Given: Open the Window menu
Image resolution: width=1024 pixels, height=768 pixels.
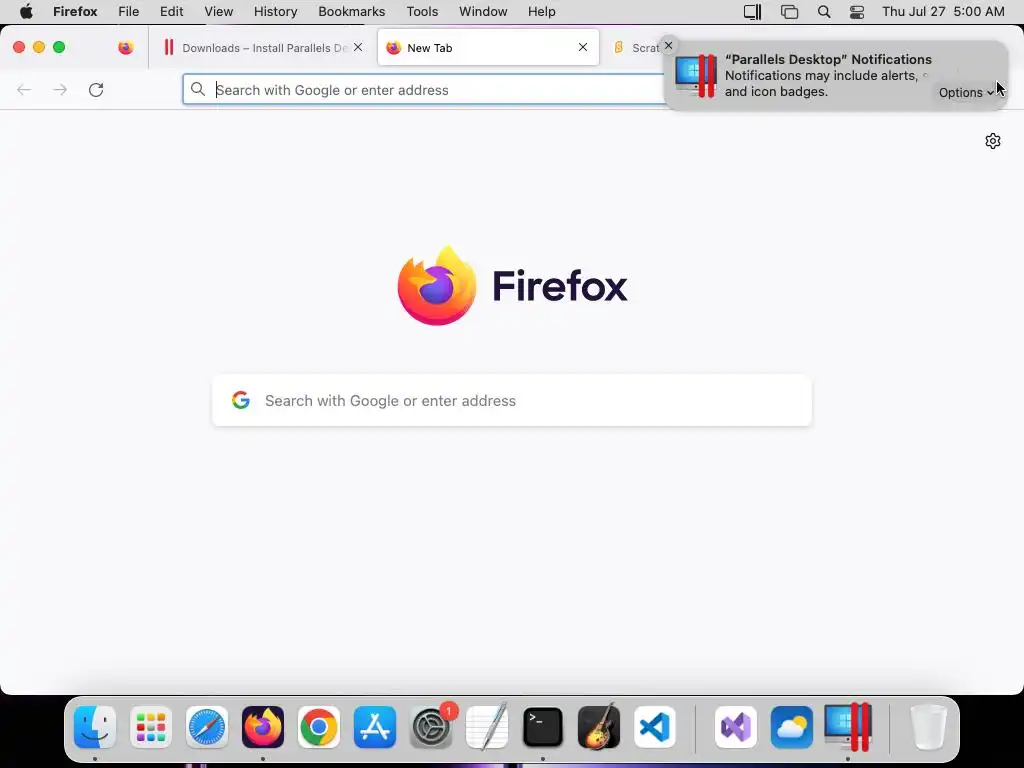Looking at the screenshot, I should pyautogui.click(x=483, y=12).
